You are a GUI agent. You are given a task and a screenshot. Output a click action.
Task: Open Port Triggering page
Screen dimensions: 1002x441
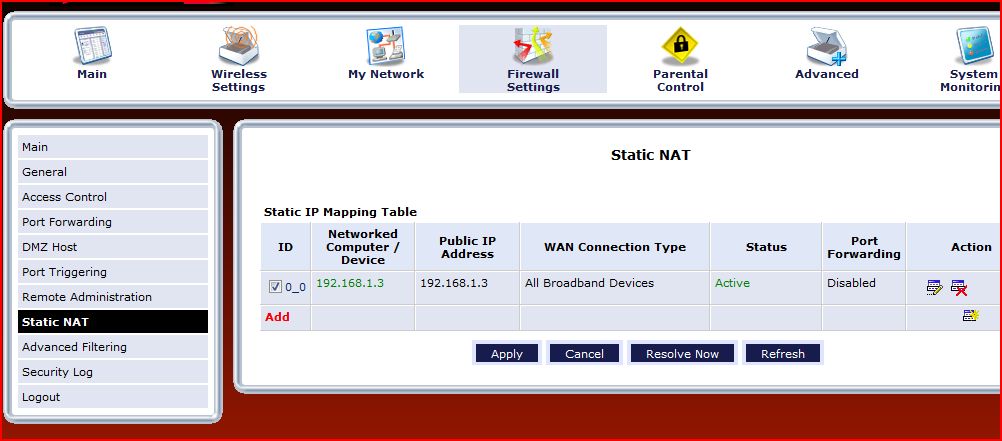click(113, 272)
